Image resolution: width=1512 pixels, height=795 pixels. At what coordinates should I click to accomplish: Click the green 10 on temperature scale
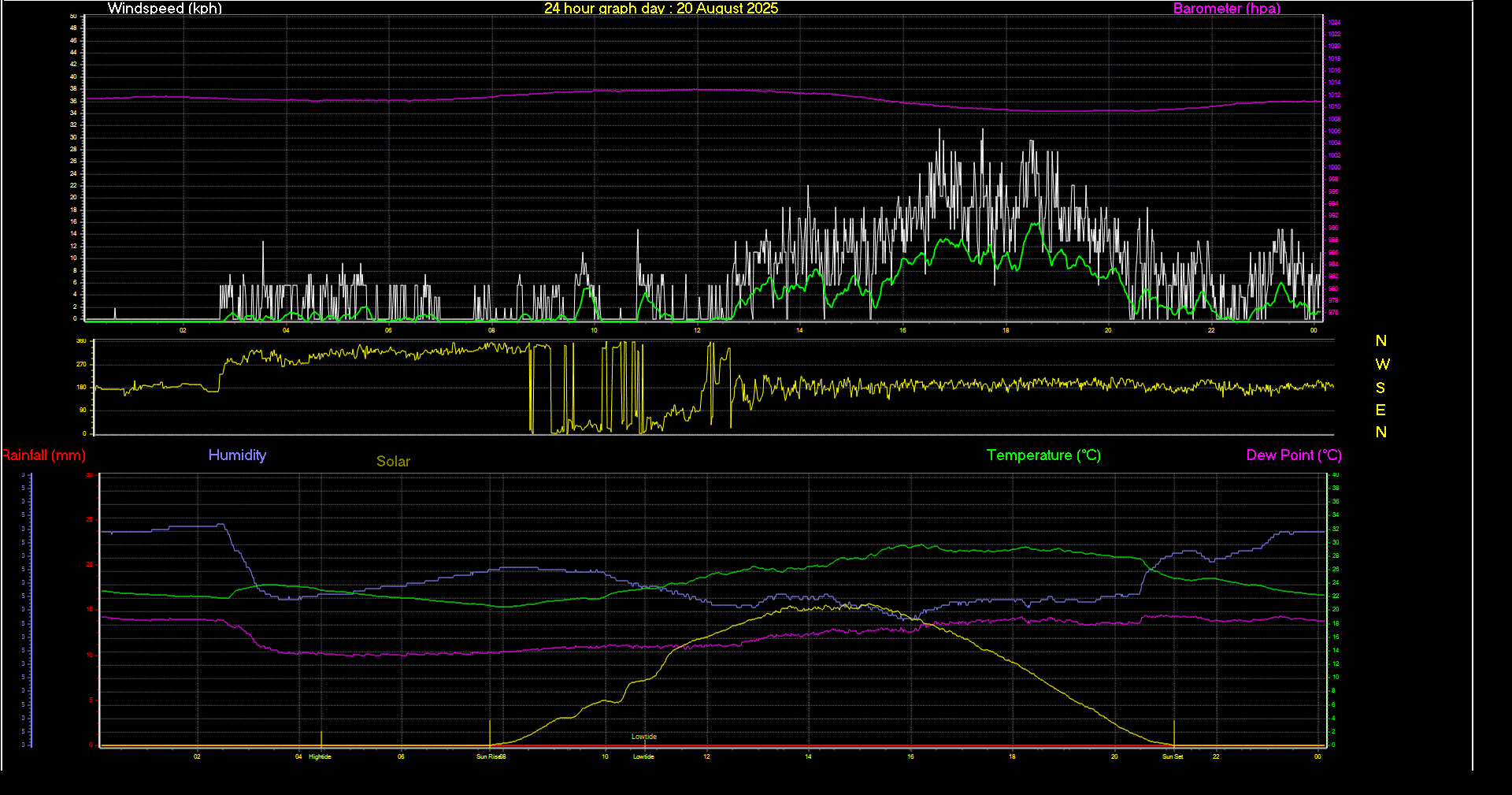(1335, 677)
